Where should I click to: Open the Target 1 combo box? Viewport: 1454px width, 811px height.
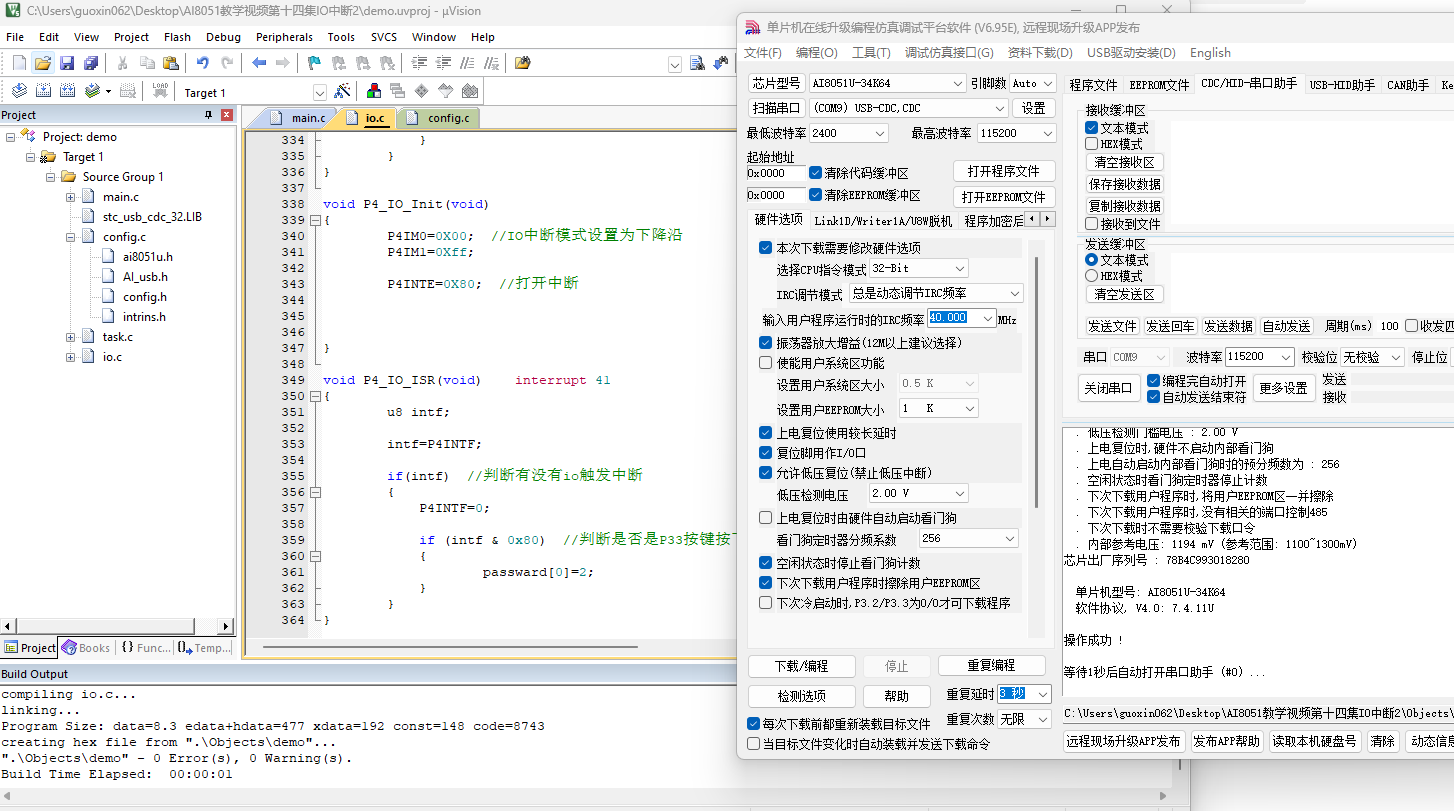point(254,92)
